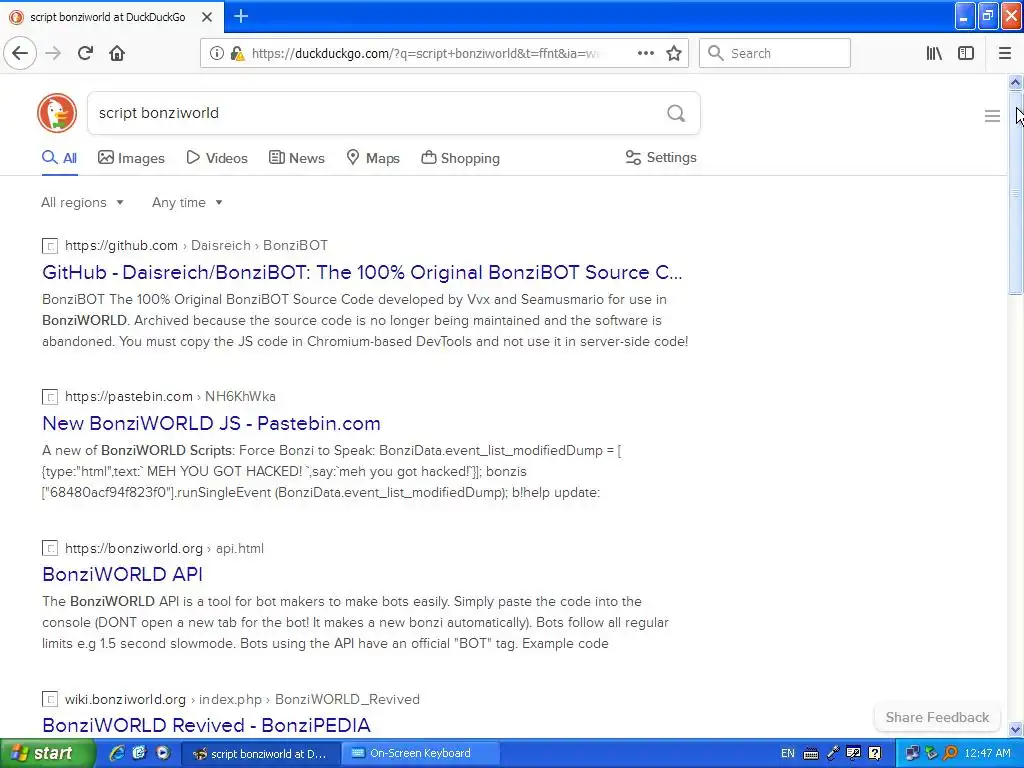Toggle the sidebar view icon
This screenshot has height=768, width=1024.
point(966,53)
